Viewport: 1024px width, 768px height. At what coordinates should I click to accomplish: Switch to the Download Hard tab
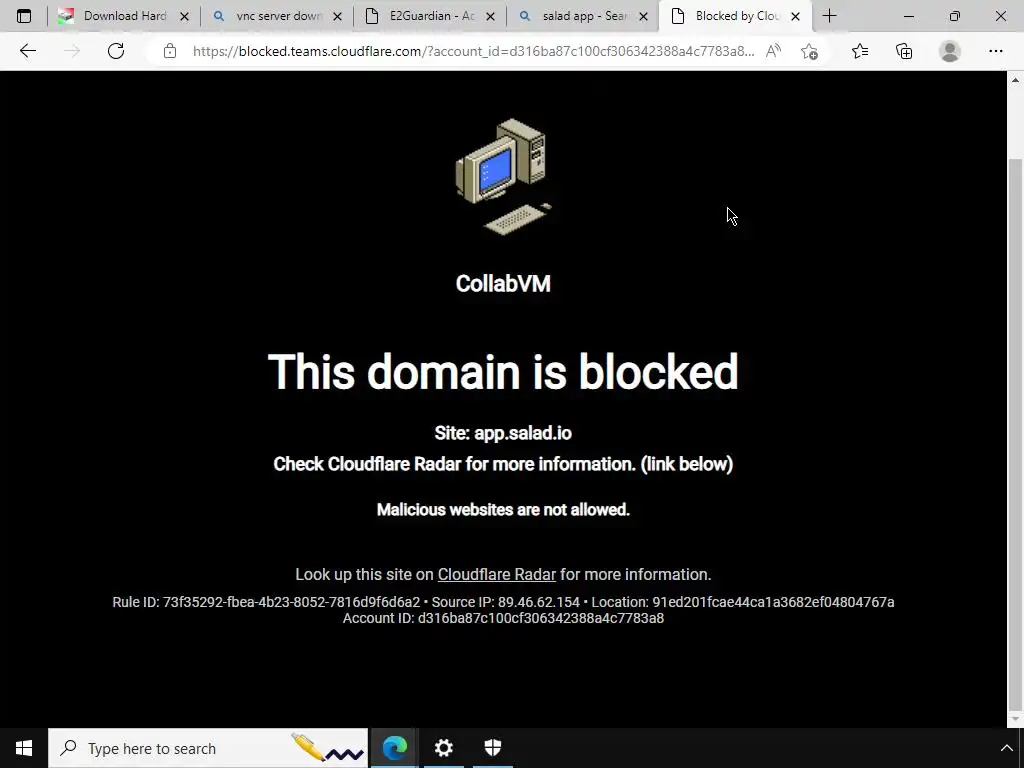click(x=123, y=16)
